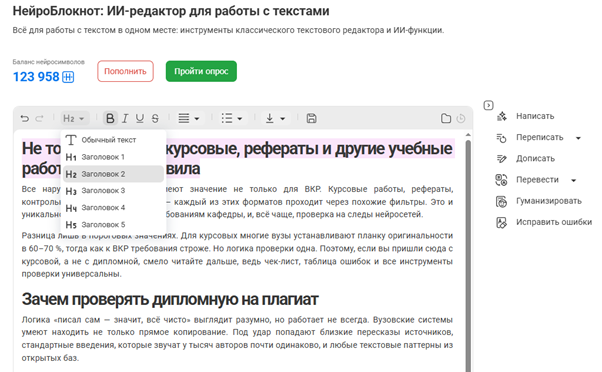
Task: Collapse the AI tools side panel
Action: (x=488, y=105)
